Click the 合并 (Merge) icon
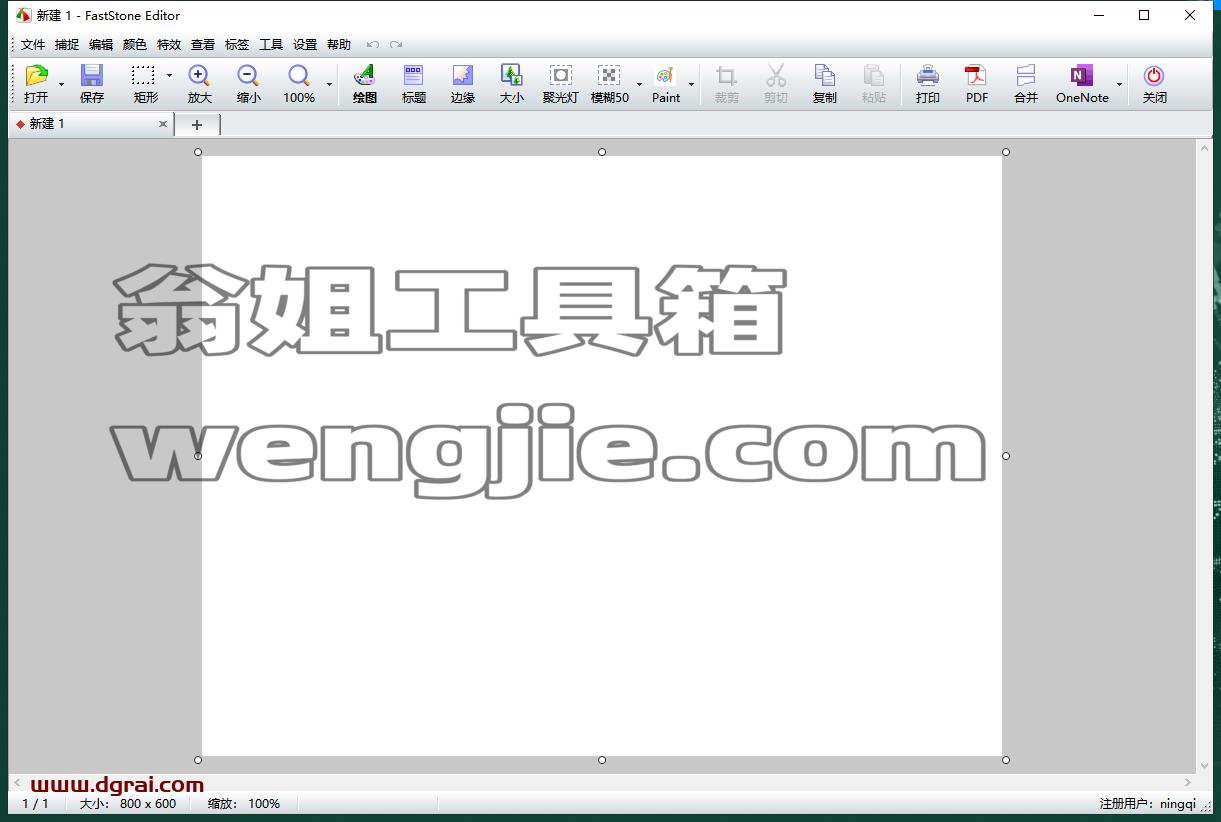Viewport: 1221px width, 822px height. [1026, 84]
